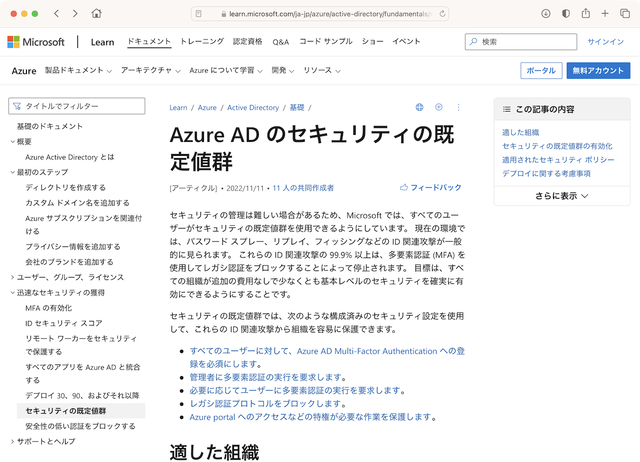640x462 pixels.
Task: Click the globe language icon beside the breadcrumb
Action: point(419,107)
